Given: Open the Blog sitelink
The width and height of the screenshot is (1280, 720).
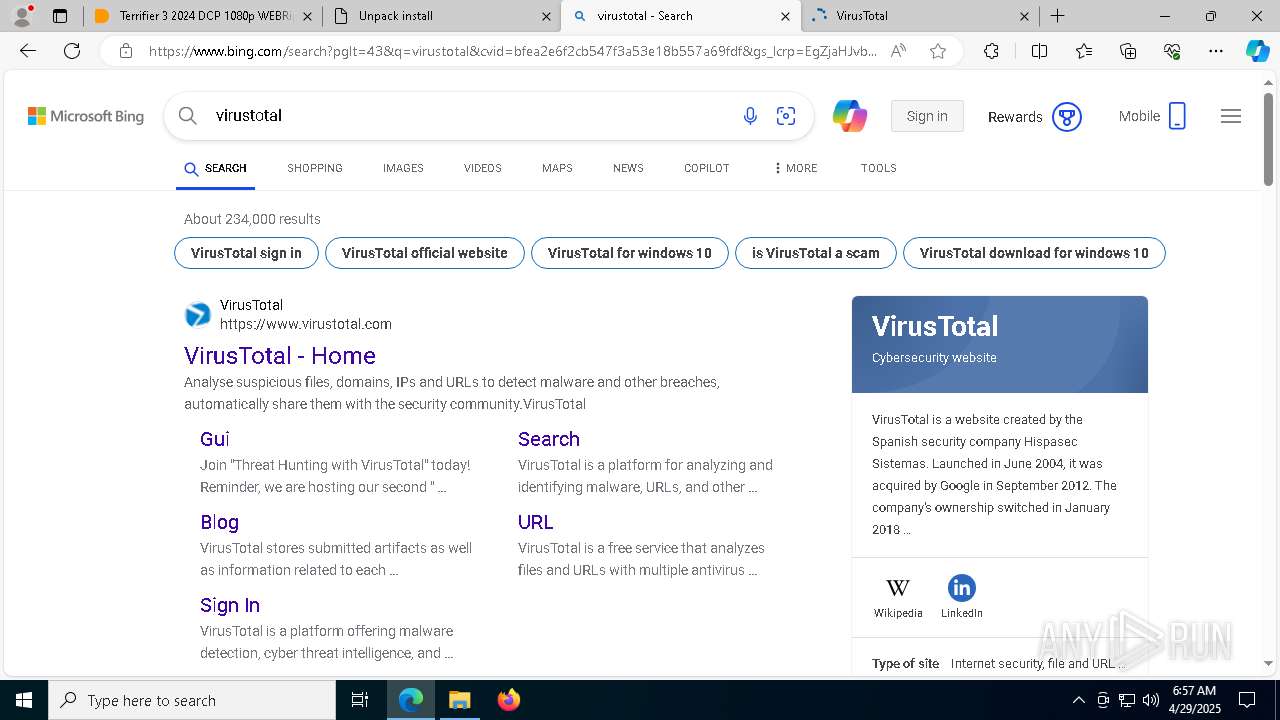Looking at the screenshot, I should (219, 522).
